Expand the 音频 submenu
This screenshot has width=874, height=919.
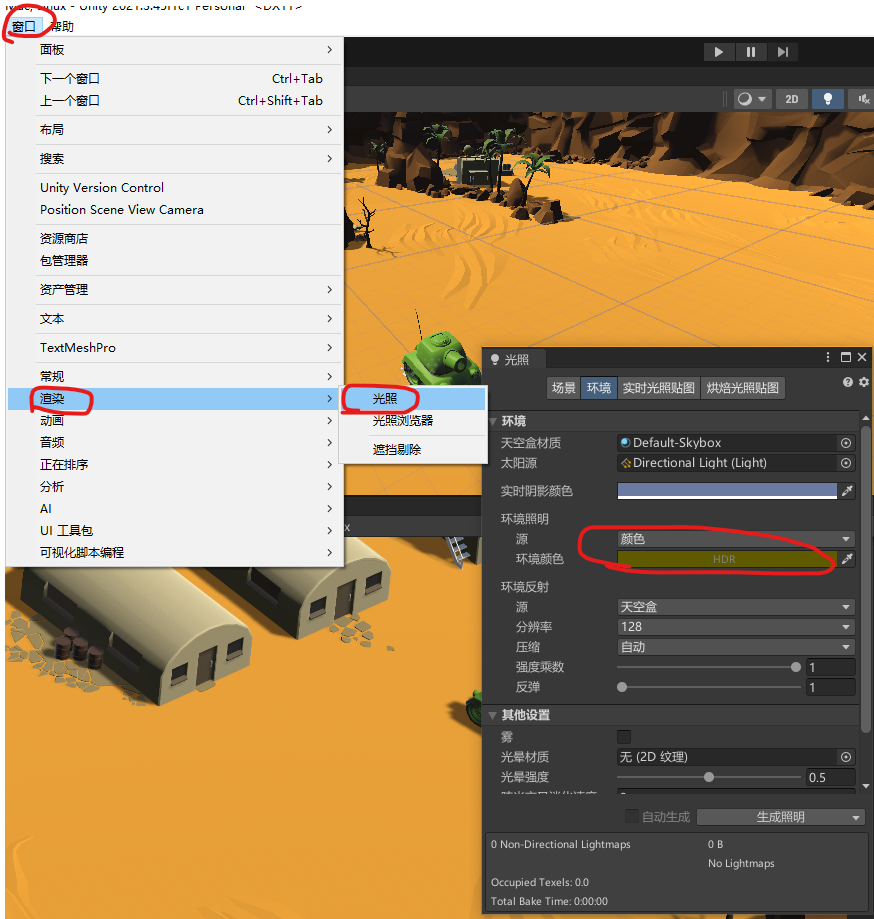(175, 443)
